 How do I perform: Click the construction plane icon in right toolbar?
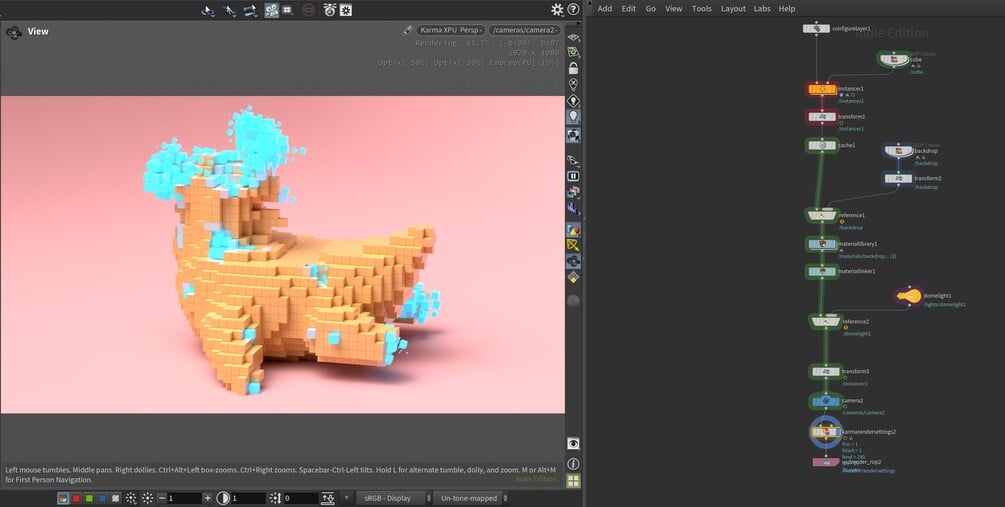point(574,37)
